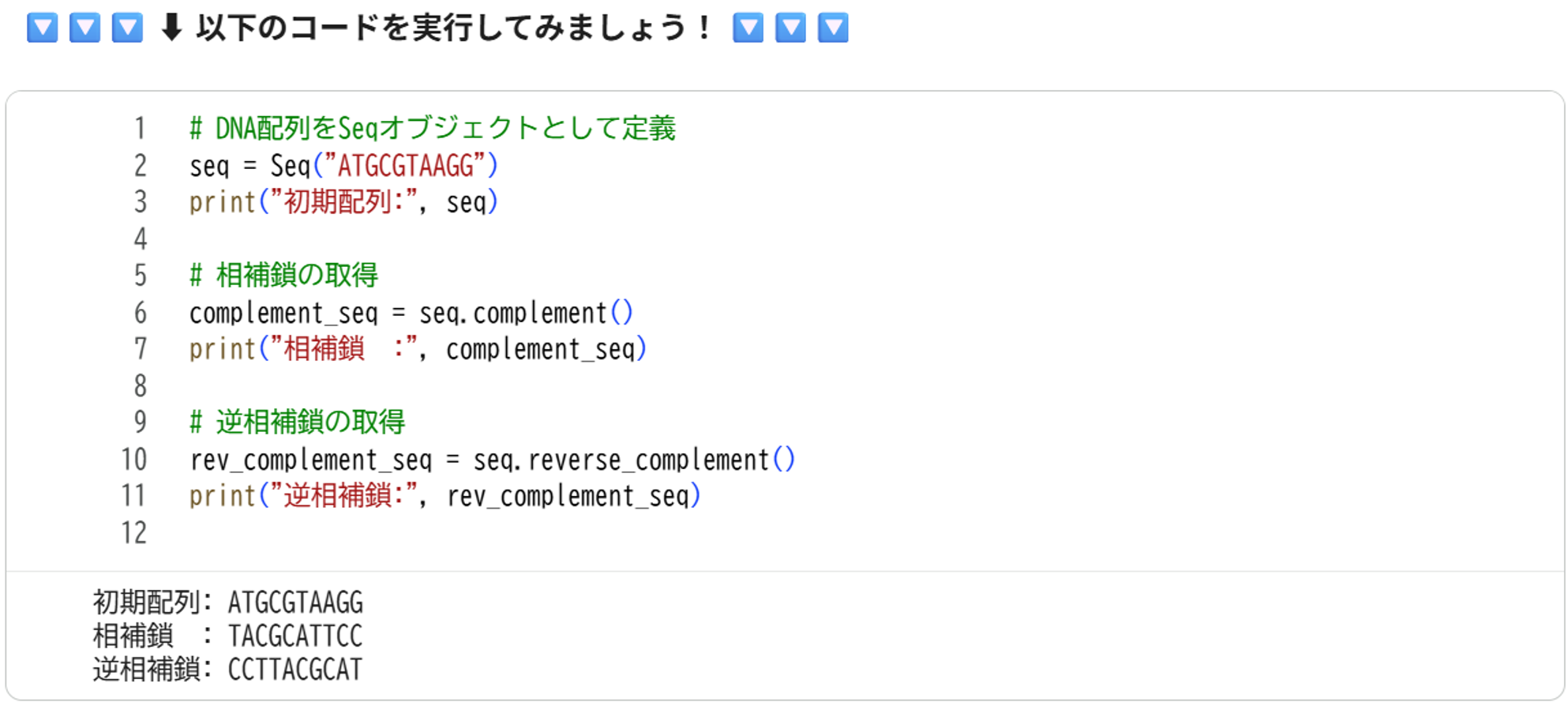Click the seq.reverse_complement() method call
Screen dimensions: 1568x706
click(634, 460)
